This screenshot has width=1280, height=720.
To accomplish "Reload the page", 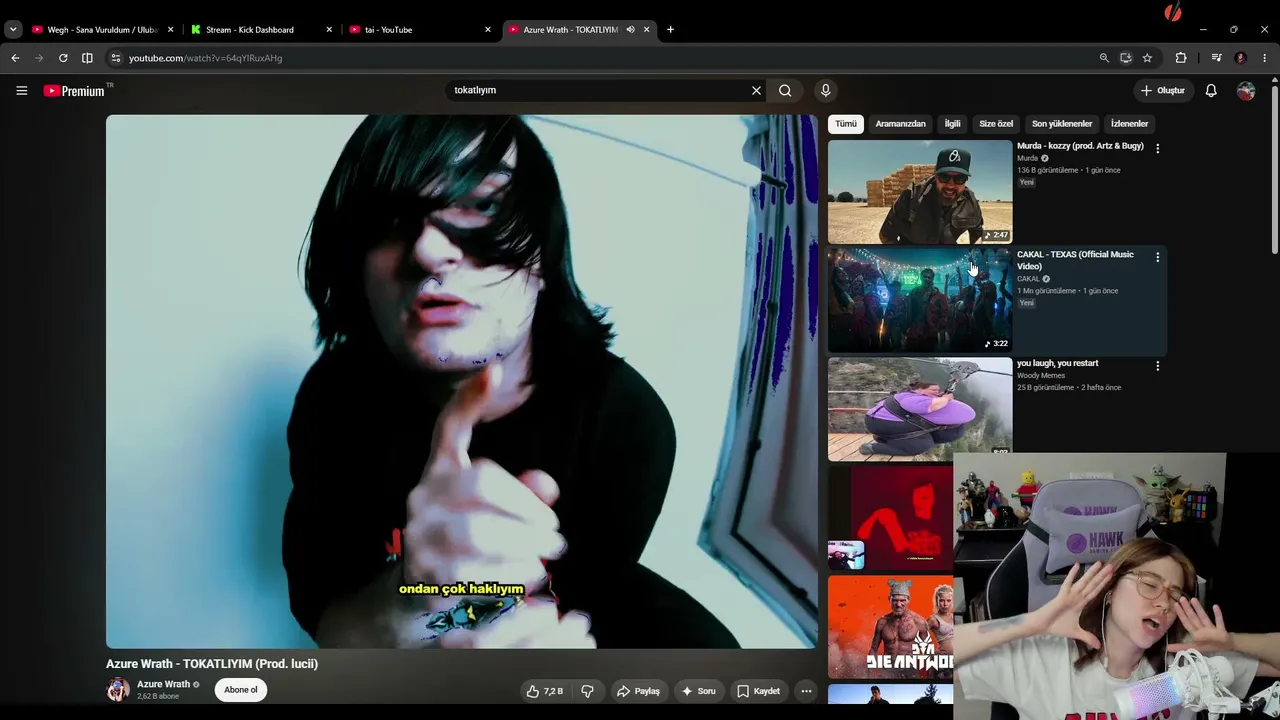I will click(x=63, y=58).
